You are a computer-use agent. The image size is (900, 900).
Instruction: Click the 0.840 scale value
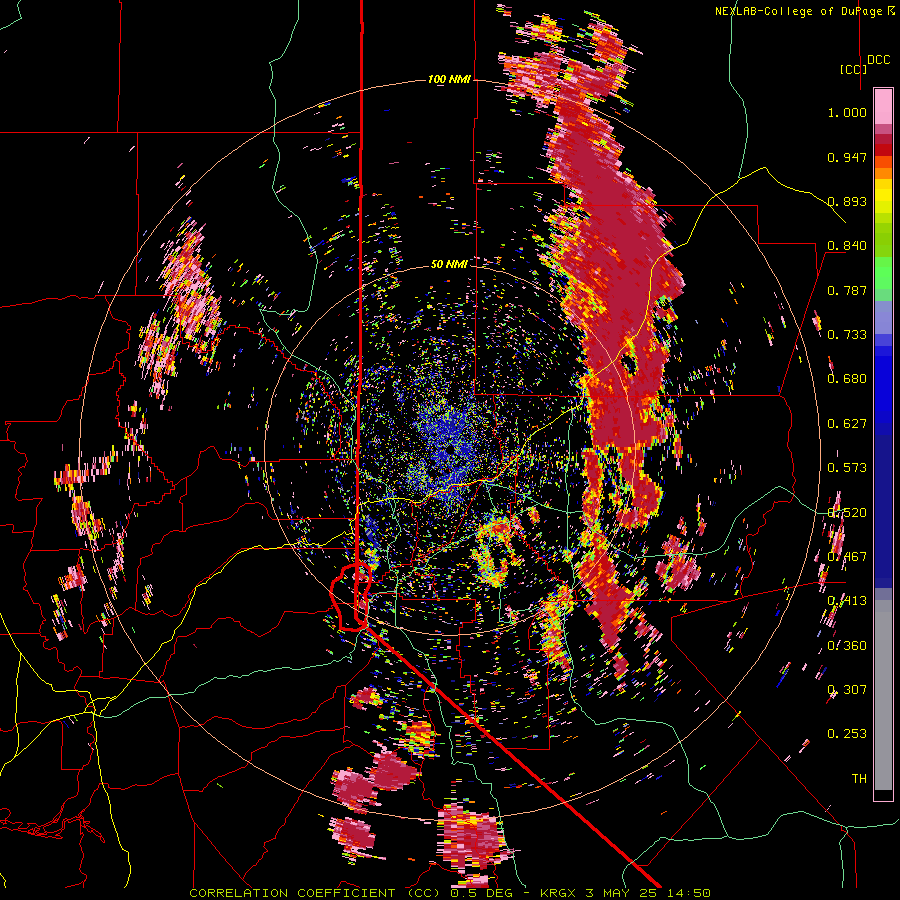pyautogui.click(x=847, y=246)
